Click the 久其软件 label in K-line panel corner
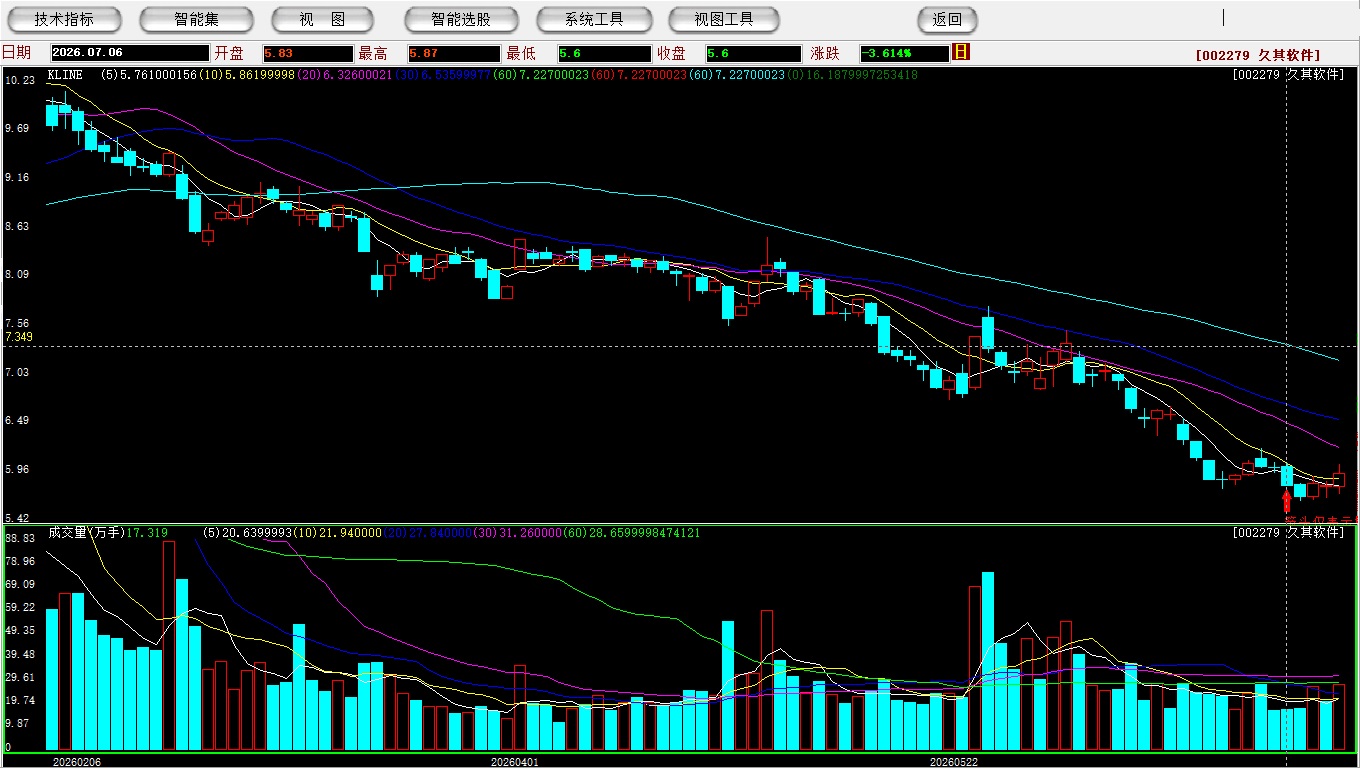This screenshot has height=768, width=1360. (1314, 74)
